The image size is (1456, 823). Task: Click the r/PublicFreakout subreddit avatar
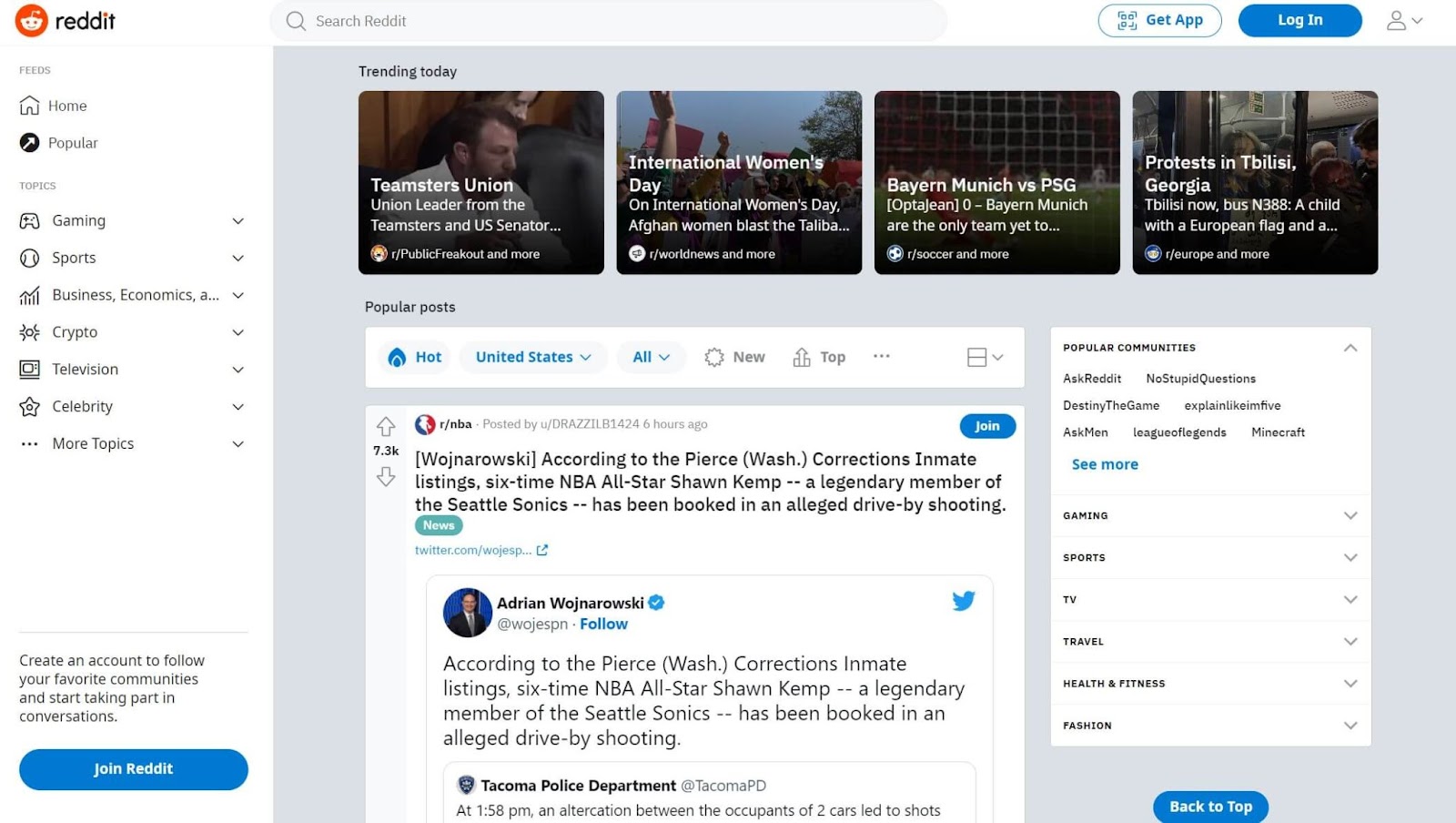coord(379,254)
